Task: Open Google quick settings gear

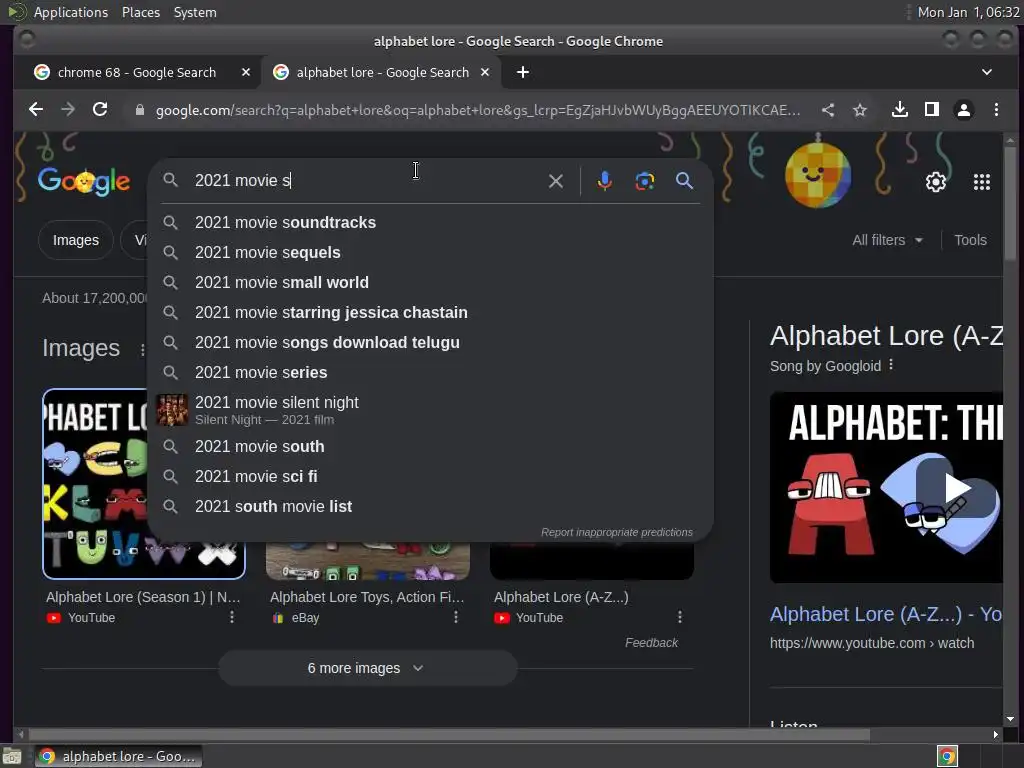Action: [x=936, y=182]
